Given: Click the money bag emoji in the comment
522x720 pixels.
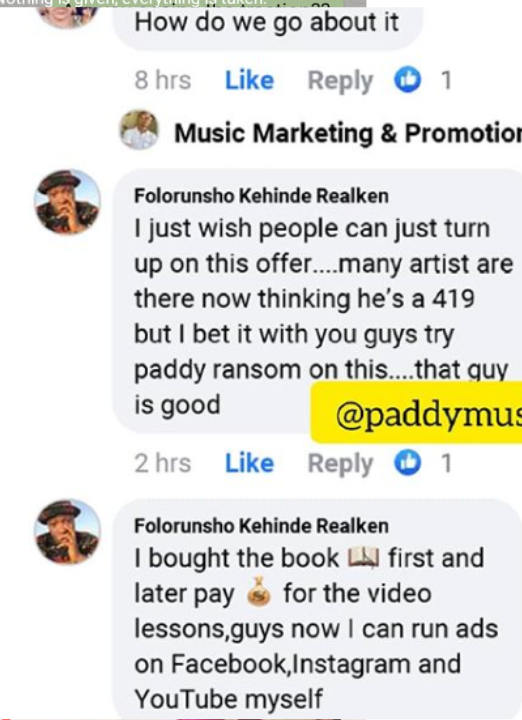Looking at the screenshot, I should click(x=259, y=595).
